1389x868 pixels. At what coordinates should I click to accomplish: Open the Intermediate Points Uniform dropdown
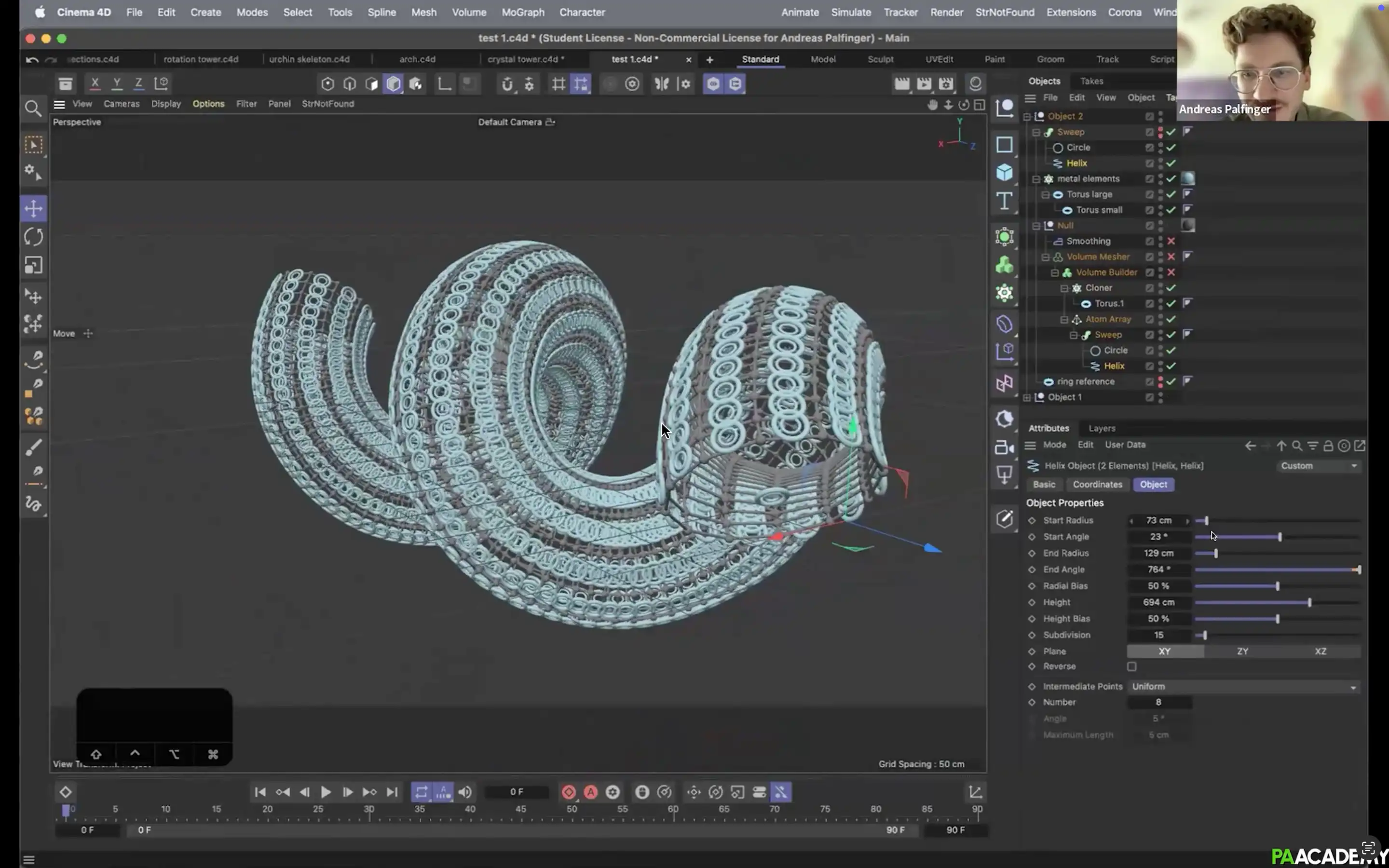[1243, 687]
